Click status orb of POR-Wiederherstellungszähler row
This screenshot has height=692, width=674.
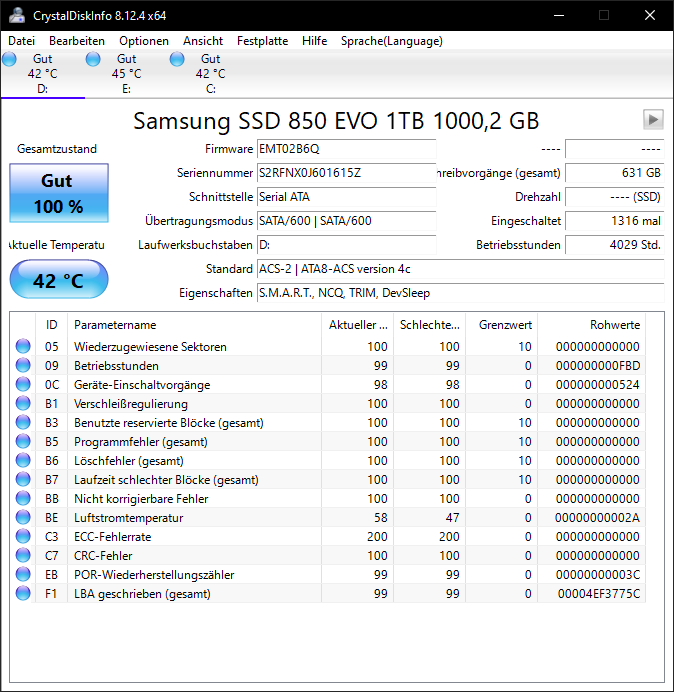tap(23, 574)
